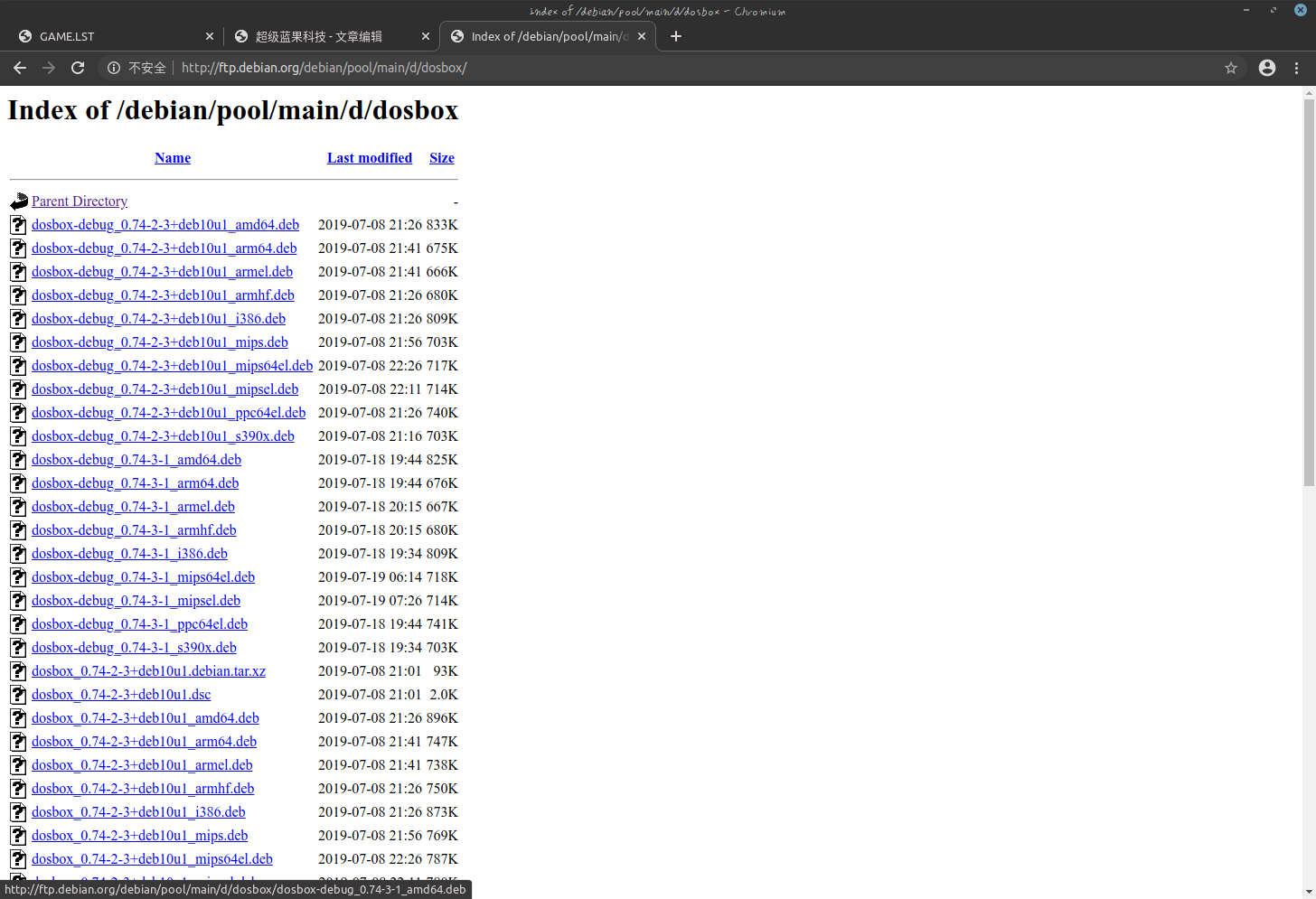Screen dimensions: 1316x899
Task: Click the scrollbar down arrow
Action: click(1309, 893)
